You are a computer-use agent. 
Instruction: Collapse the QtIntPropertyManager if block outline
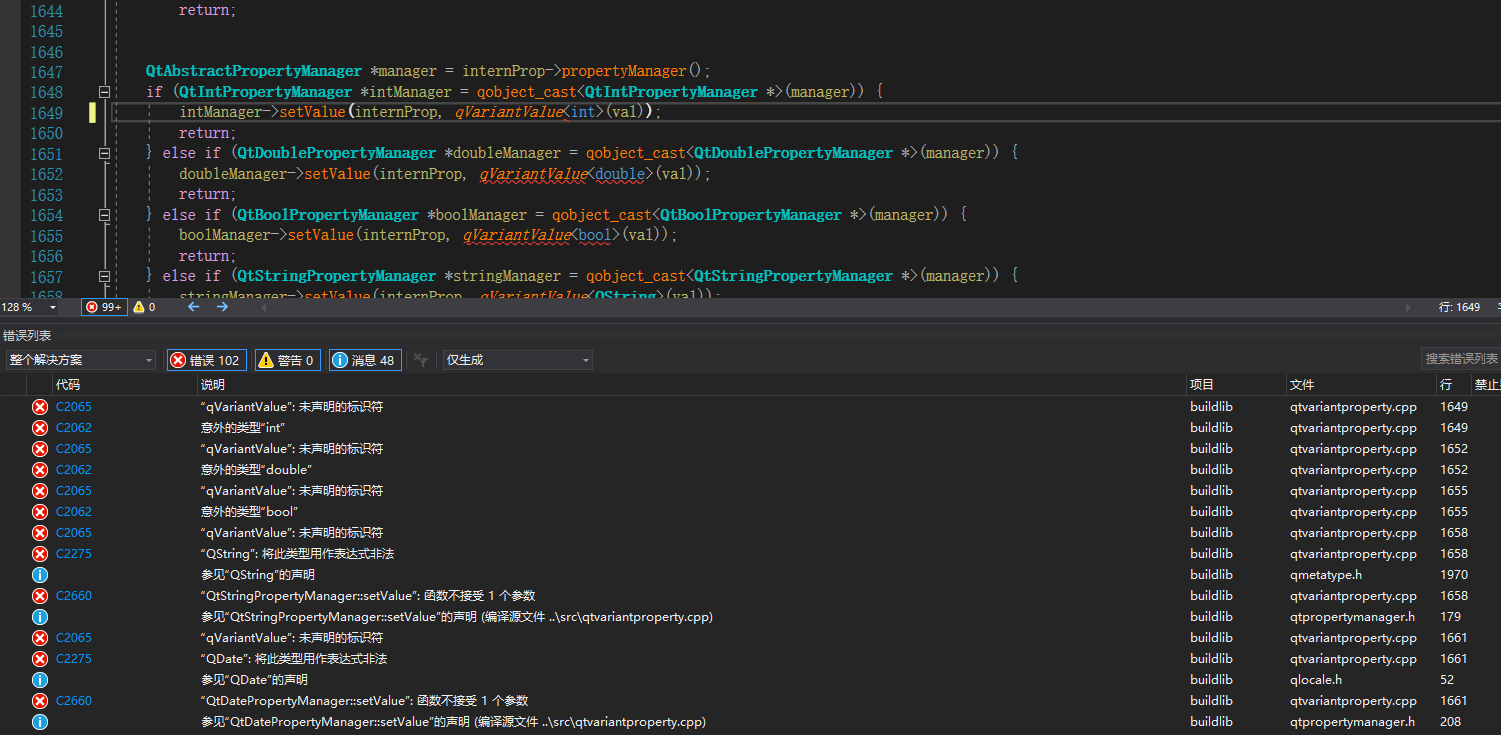click(x=104, y=92)
